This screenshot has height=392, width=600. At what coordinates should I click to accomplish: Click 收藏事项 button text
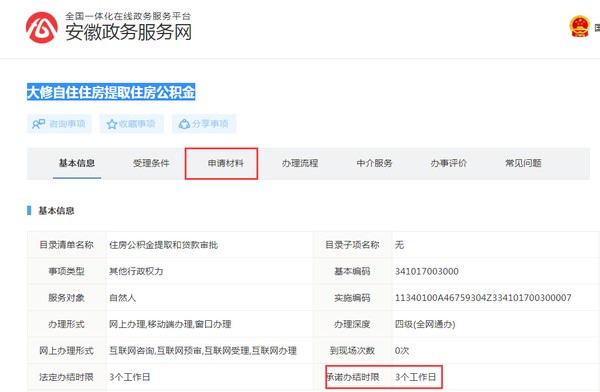click(x=137, y=124)
